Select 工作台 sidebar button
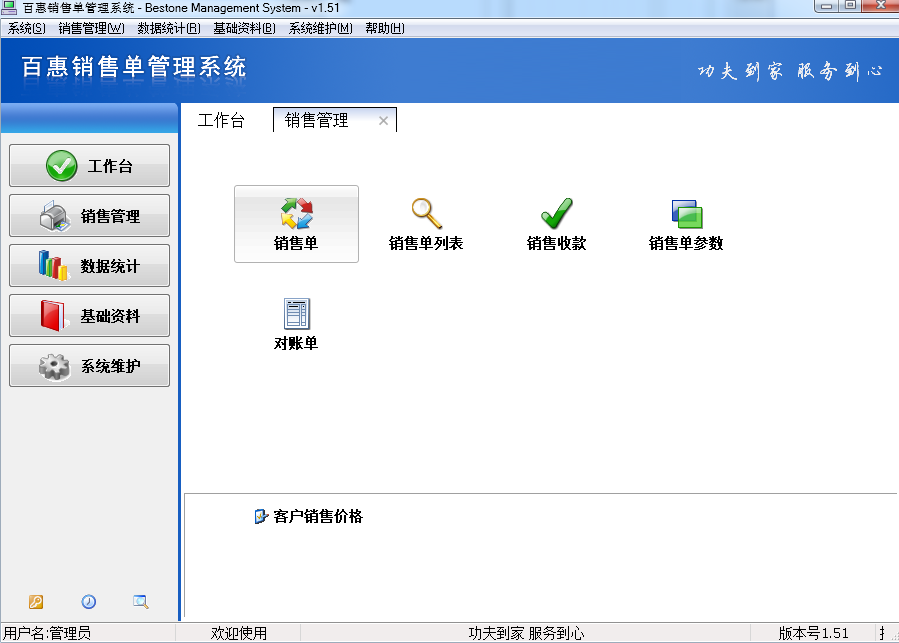Image resolution: width=899 pixels, height=643 pixels. (x=89, y=166)
